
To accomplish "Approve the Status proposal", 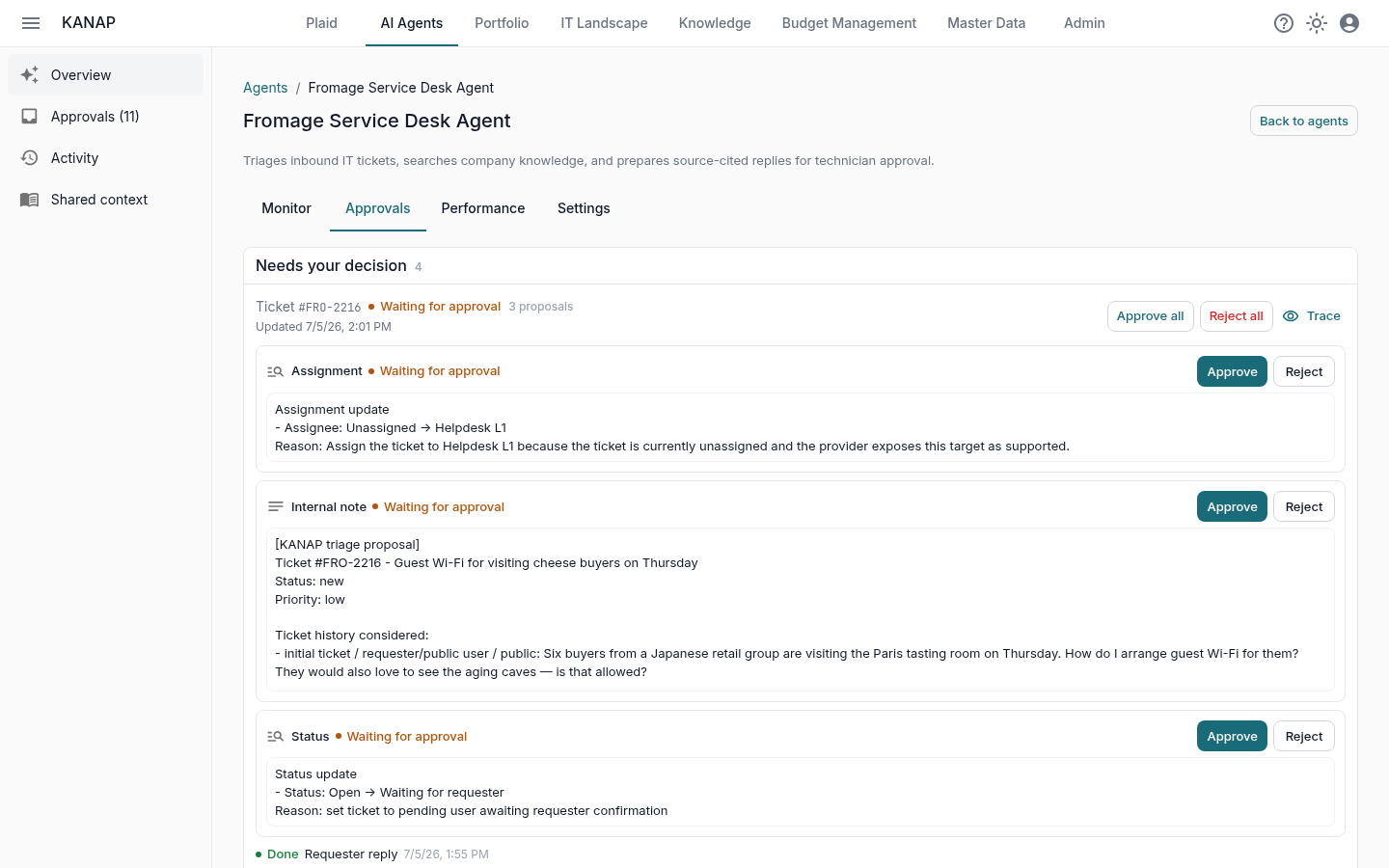I will click(x=1232, y=736).
